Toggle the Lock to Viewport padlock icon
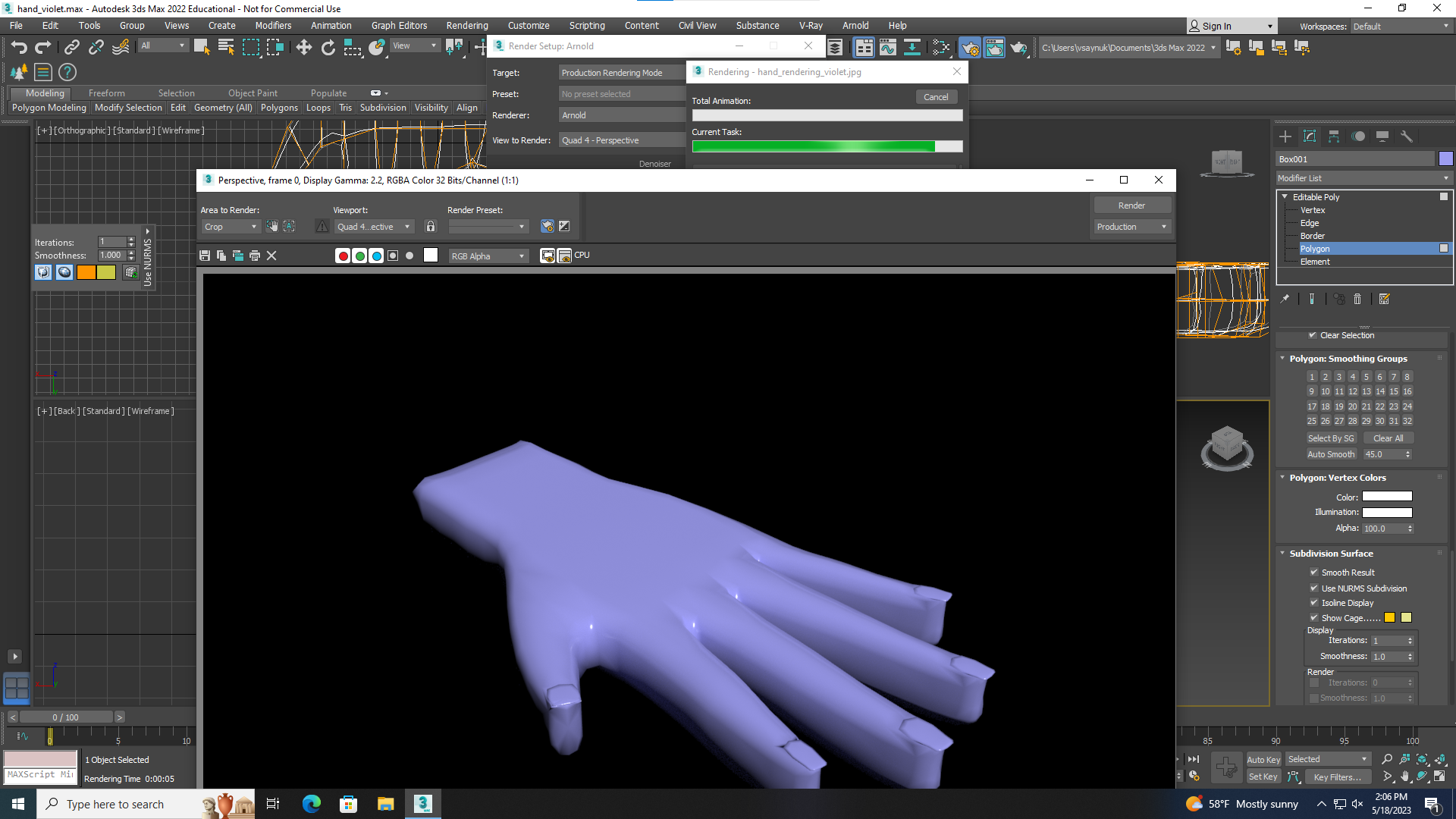1456x819 pixels. 431,226
